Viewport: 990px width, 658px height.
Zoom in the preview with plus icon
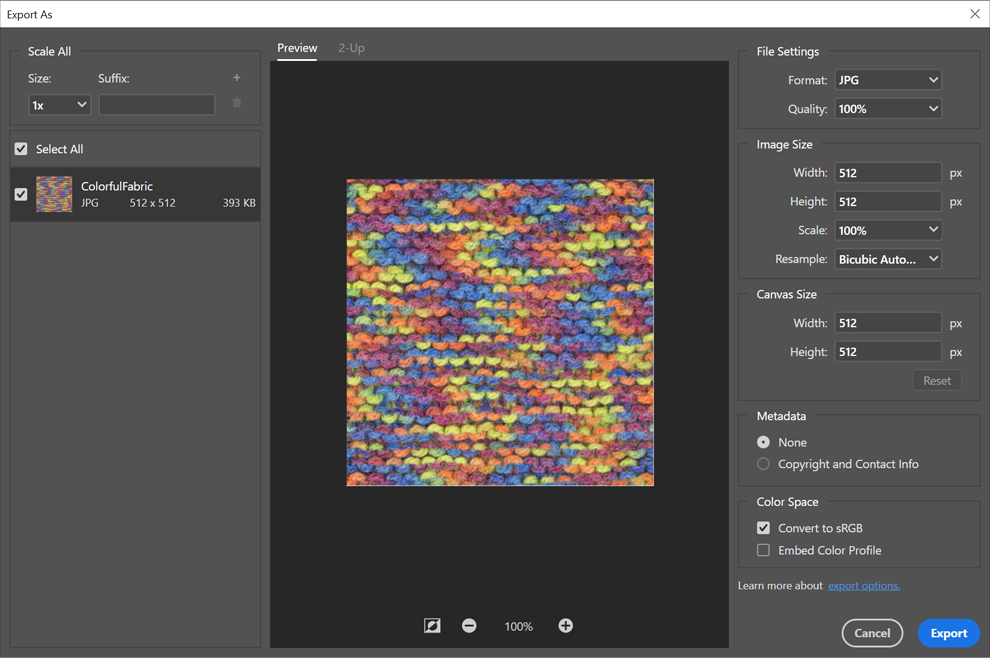coord(566,626)
